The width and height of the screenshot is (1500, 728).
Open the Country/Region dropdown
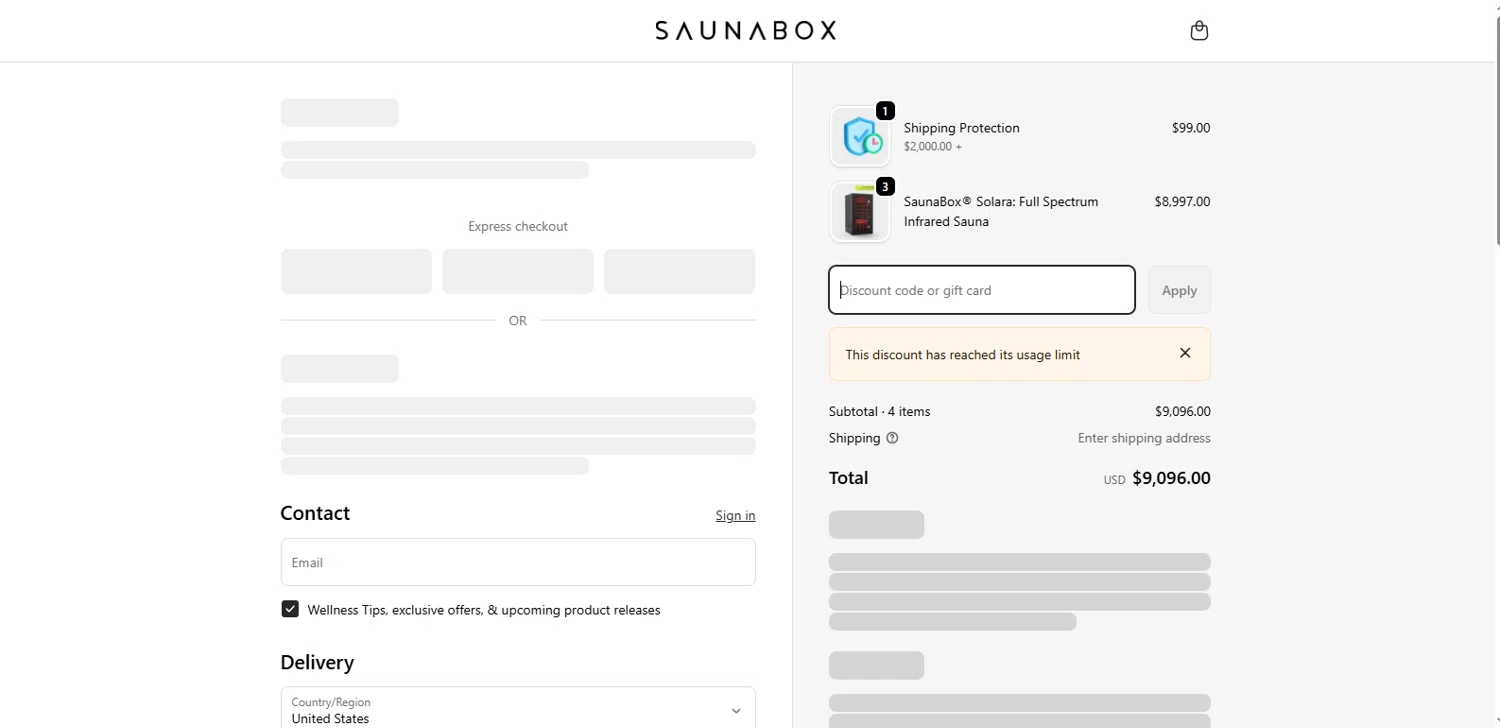[x=518, y=710]
